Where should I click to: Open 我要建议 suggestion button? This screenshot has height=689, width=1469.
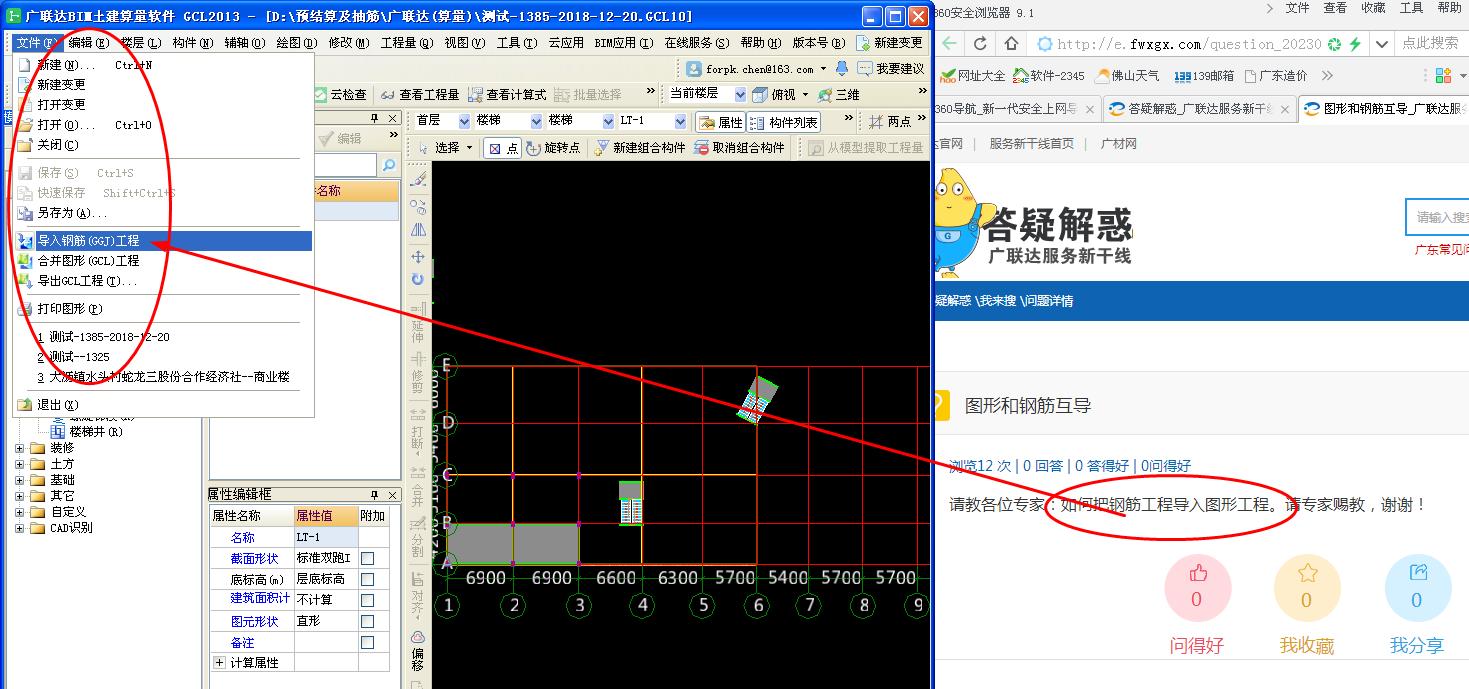pyautogui.click(x=890, y=69)
